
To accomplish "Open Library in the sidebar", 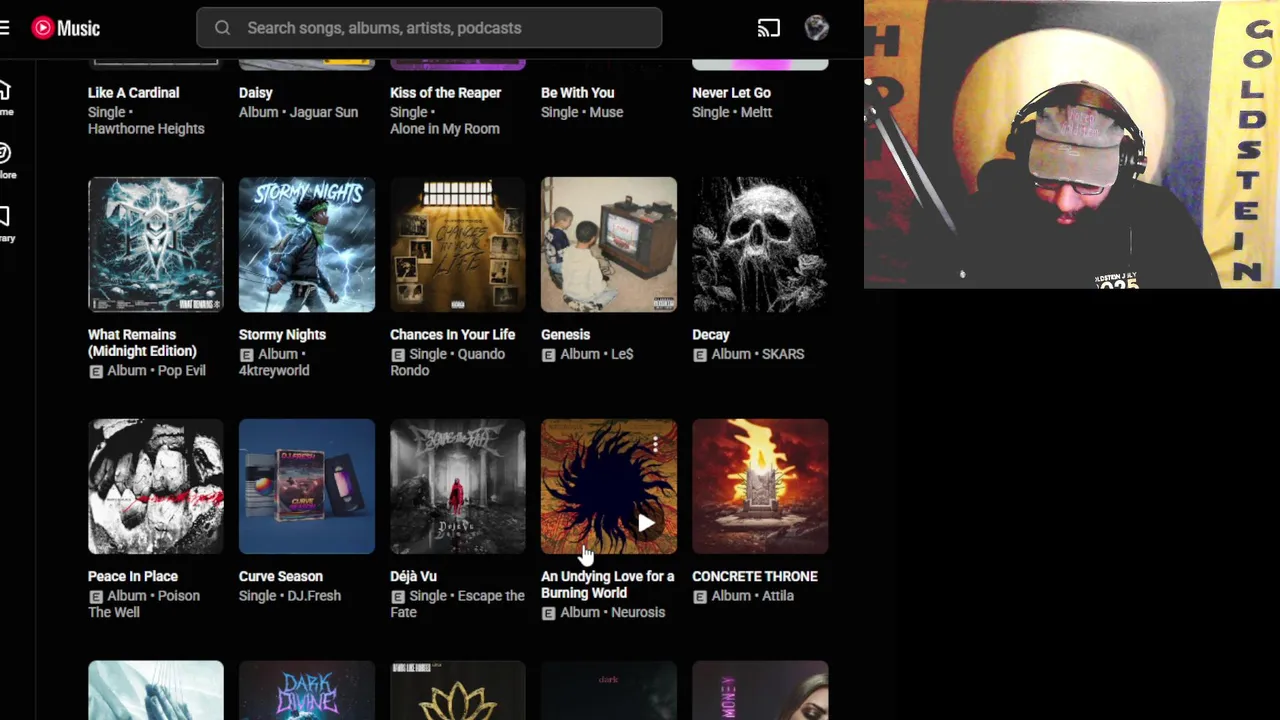I will pos(6,224).
